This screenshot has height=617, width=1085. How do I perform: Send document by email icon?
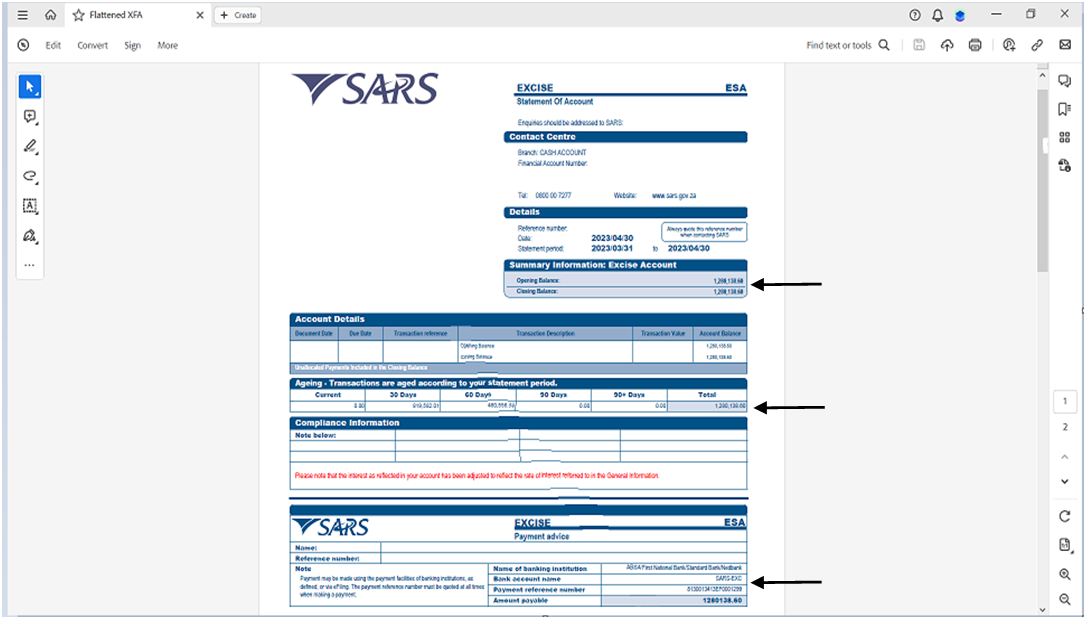tap(1065, 45)
